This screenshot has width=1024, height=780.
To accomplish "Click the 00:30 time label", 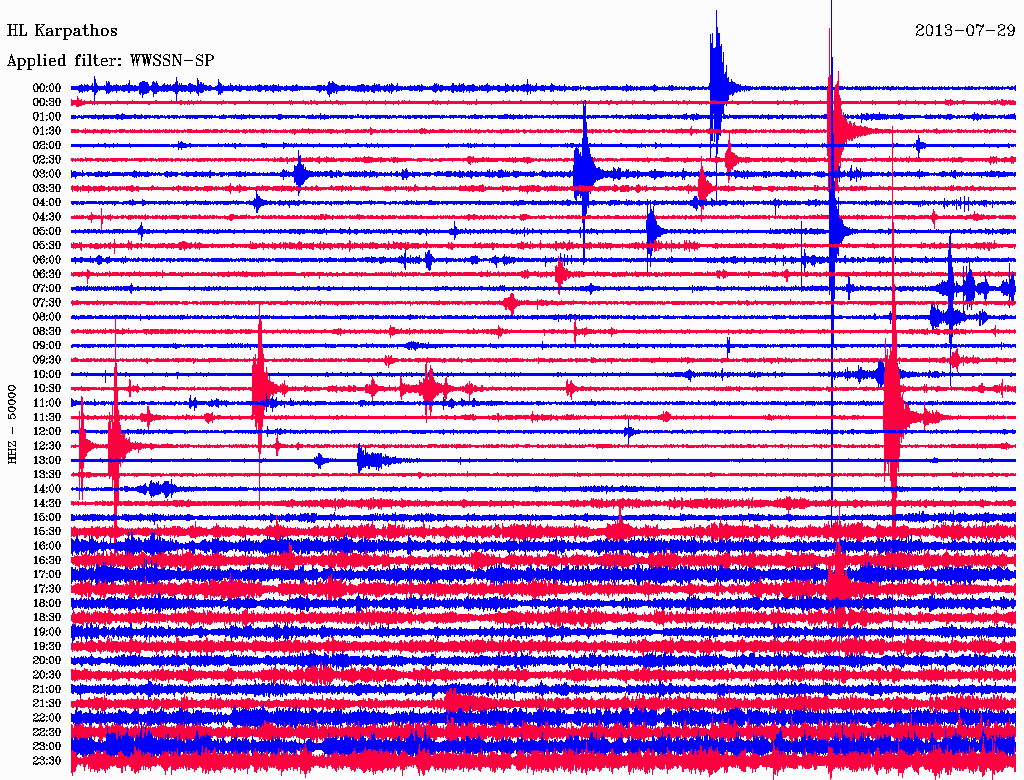I will pos(47,102).
